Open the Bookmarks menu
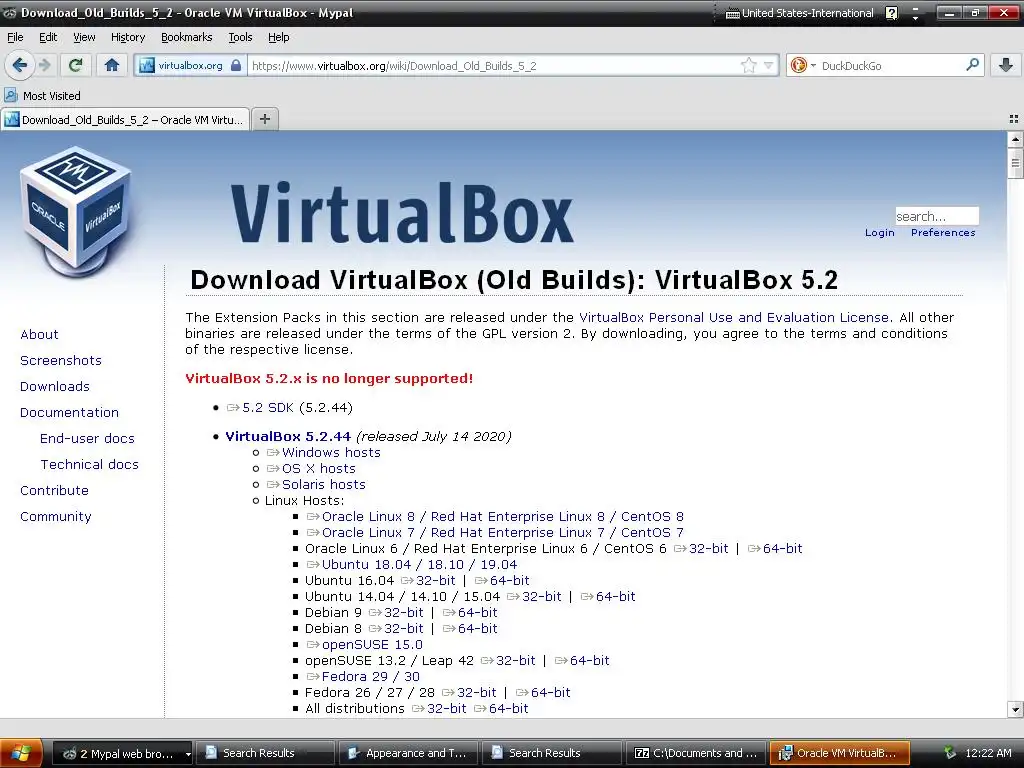 [187, 37]
